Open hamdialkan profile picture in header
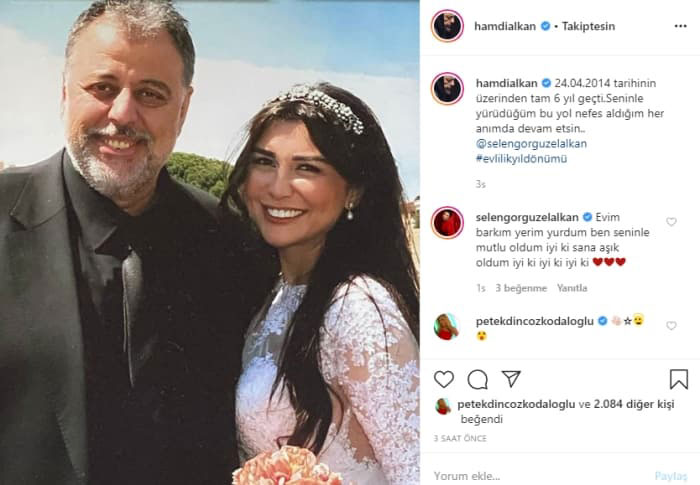This screenshot has width=700, height=485. click(x=447, y=26)
